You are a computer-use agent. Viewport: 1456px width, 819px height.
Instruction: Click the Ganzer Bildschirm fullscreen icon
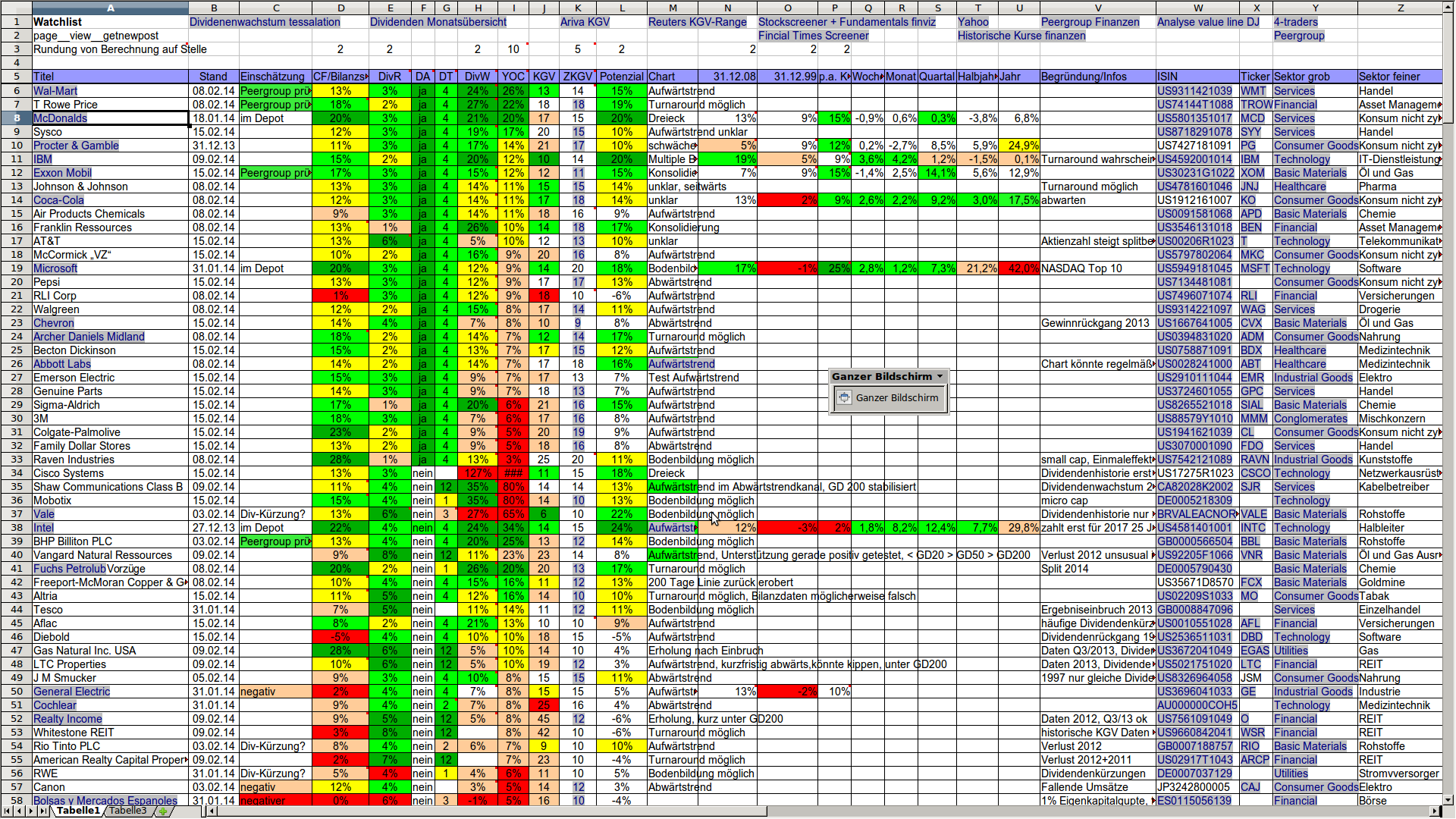pos(845,398)
